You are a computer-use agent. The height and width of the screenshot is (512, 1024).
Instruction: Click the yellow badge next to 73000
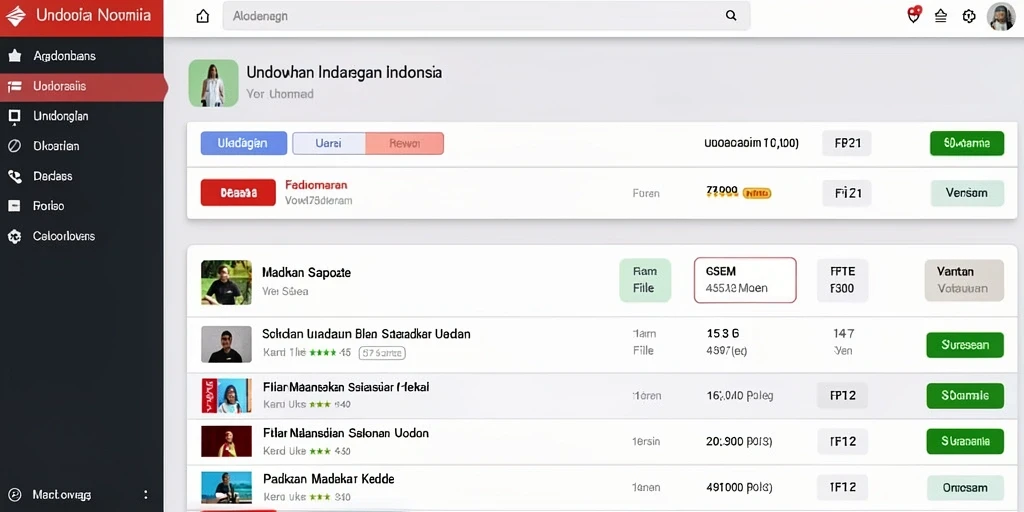coord(758,193)
